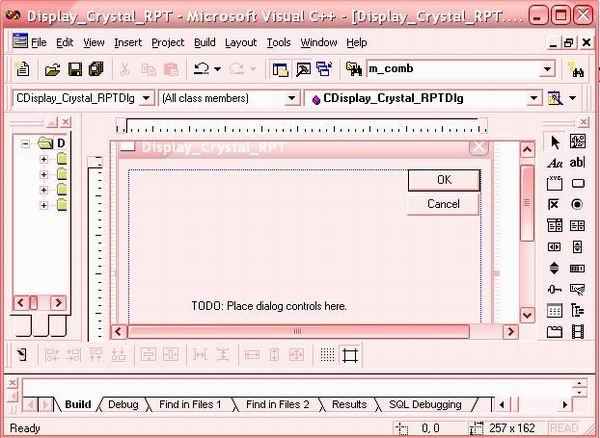The width and height of the screenshot is (600, 438).
Task: Click the dialog editor horizontal scrollbar thumb
Action: pos(298,332)
